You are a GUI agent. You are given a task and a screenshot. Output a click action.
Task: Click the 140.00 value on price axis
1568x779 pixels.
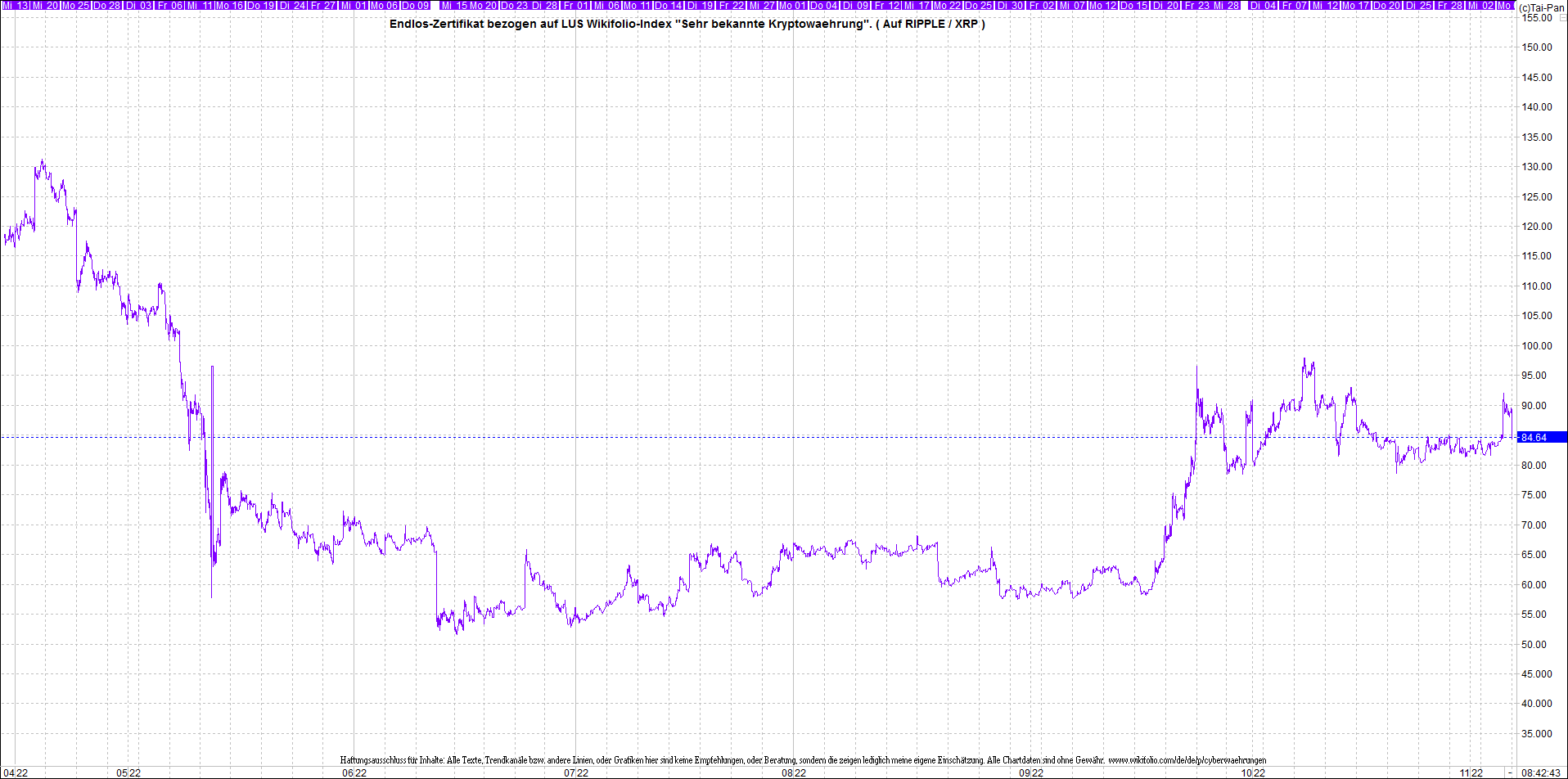pyautogui.click(x=1537, y=107)
